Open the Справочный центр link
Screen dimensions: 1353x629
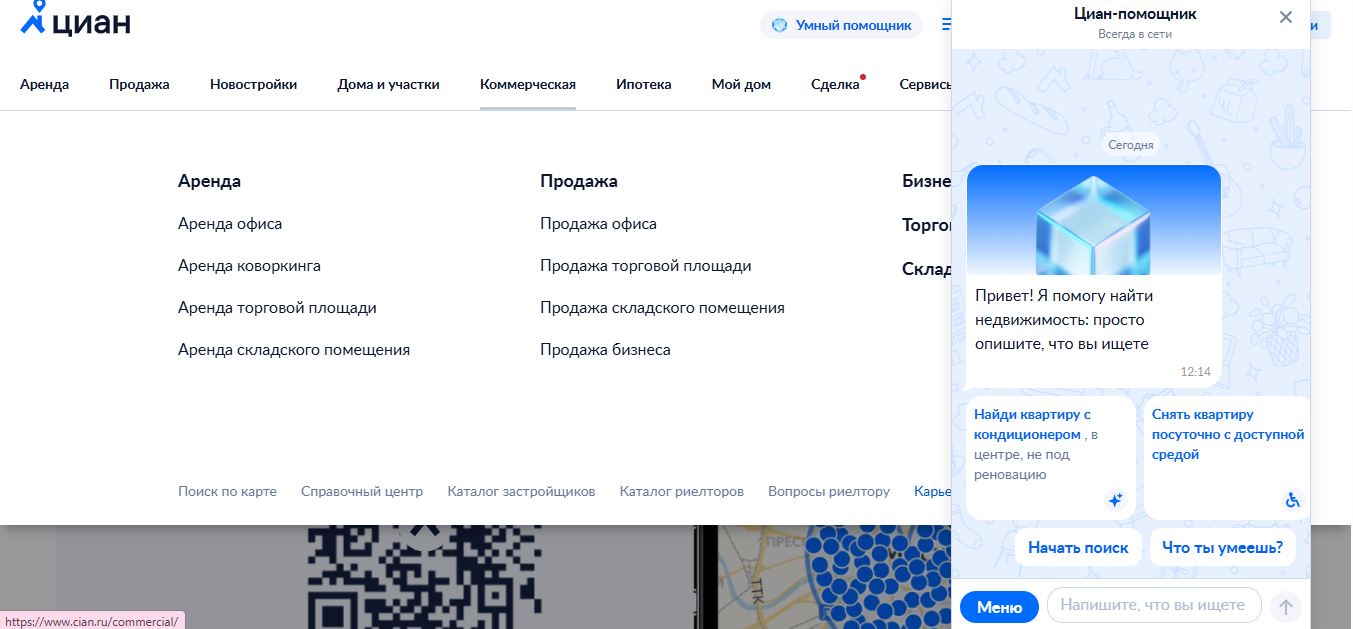click(x=362, y=491)
